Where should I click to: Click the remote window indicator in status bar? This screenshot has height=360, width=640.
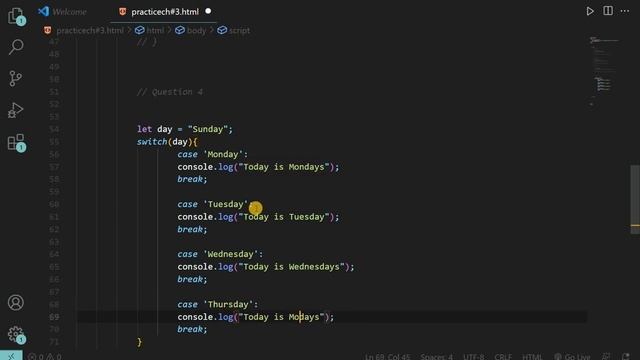point(11,356)
